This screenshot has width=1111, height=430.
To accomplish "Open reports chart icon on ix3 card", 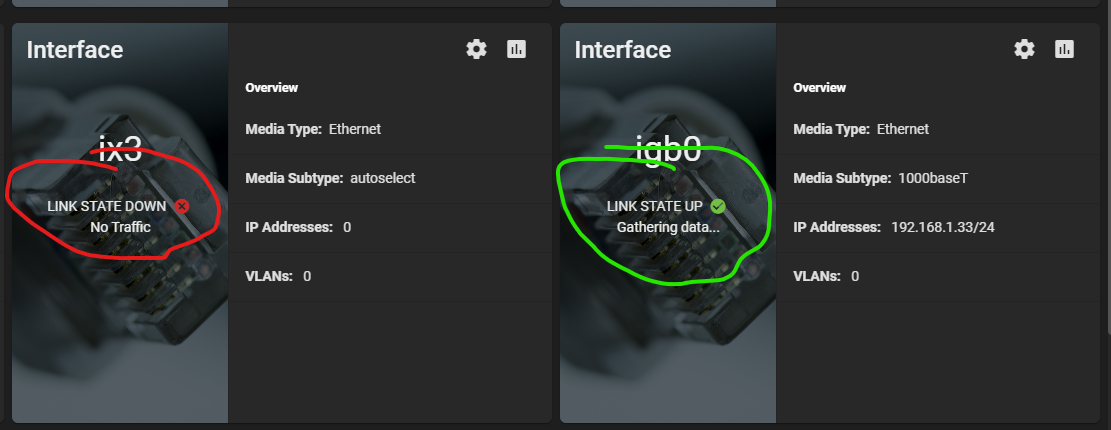I will click(x=517, y=49).
